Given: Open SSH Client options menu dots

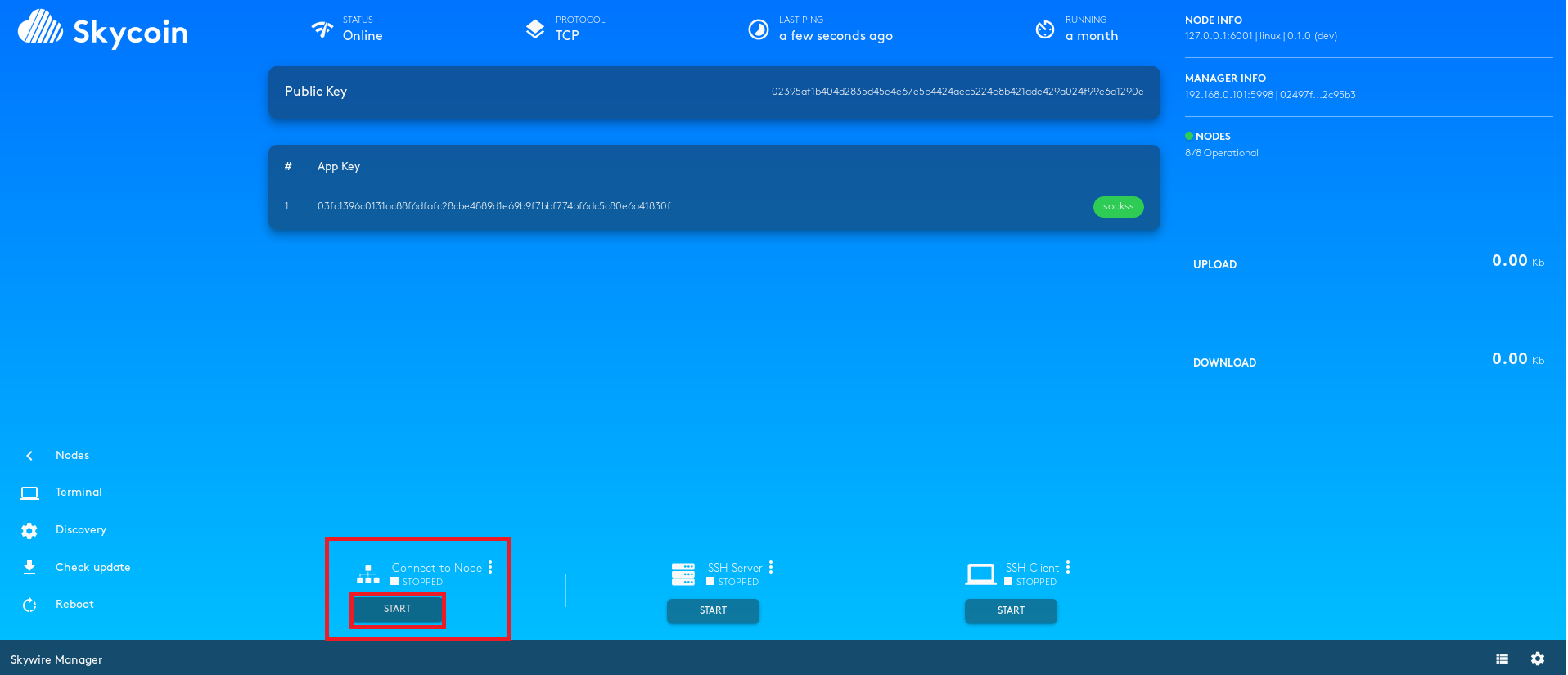Looking at the screenshot, I should 1068,567.
